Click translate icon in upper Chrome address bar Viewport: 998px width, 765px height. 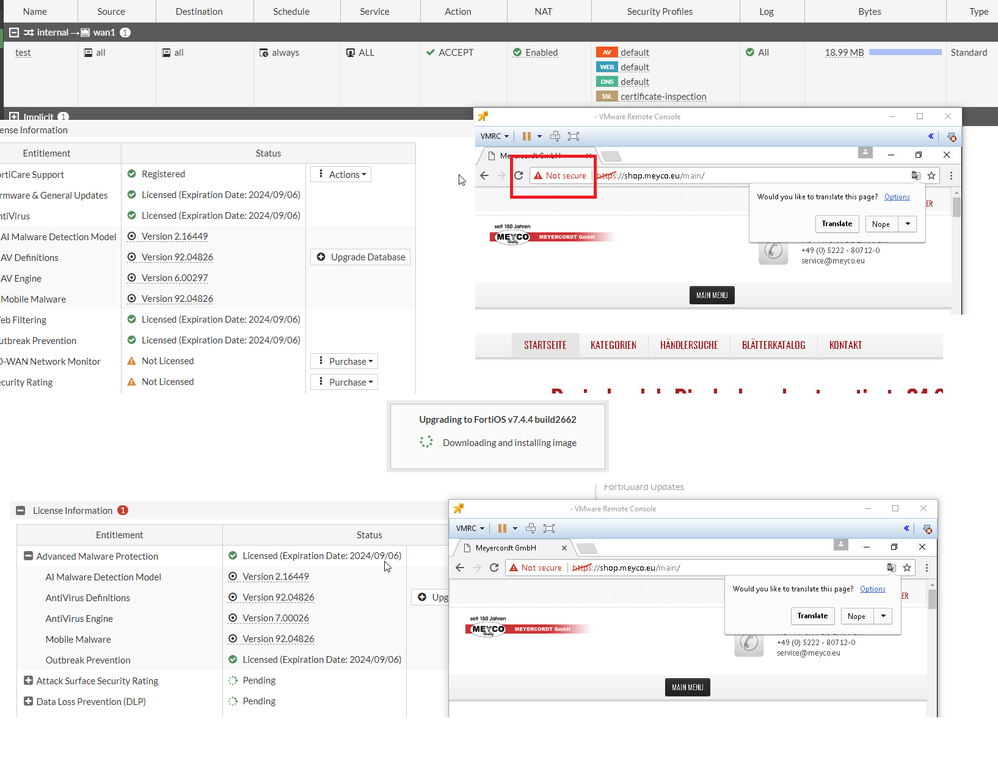pos(915,176)
